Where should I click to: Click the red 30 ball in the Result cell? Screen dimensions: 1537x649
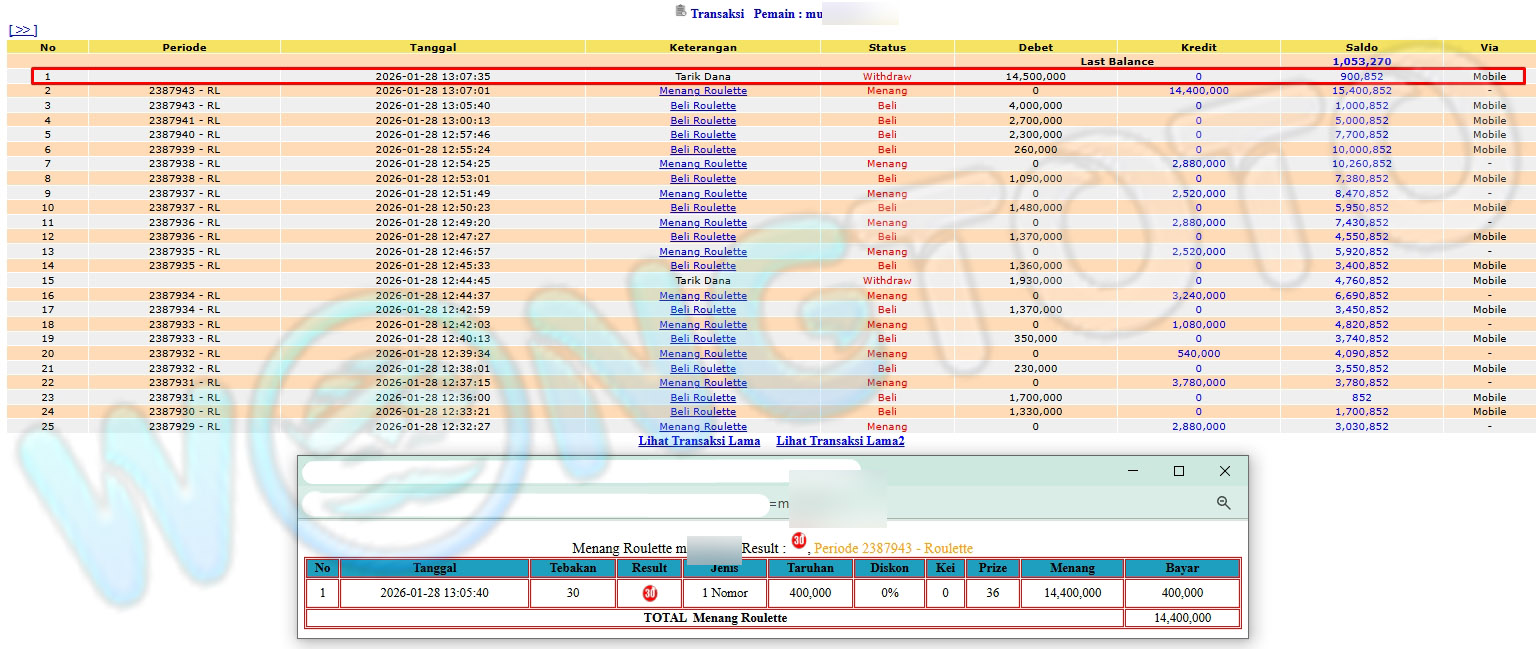(650, 593)
